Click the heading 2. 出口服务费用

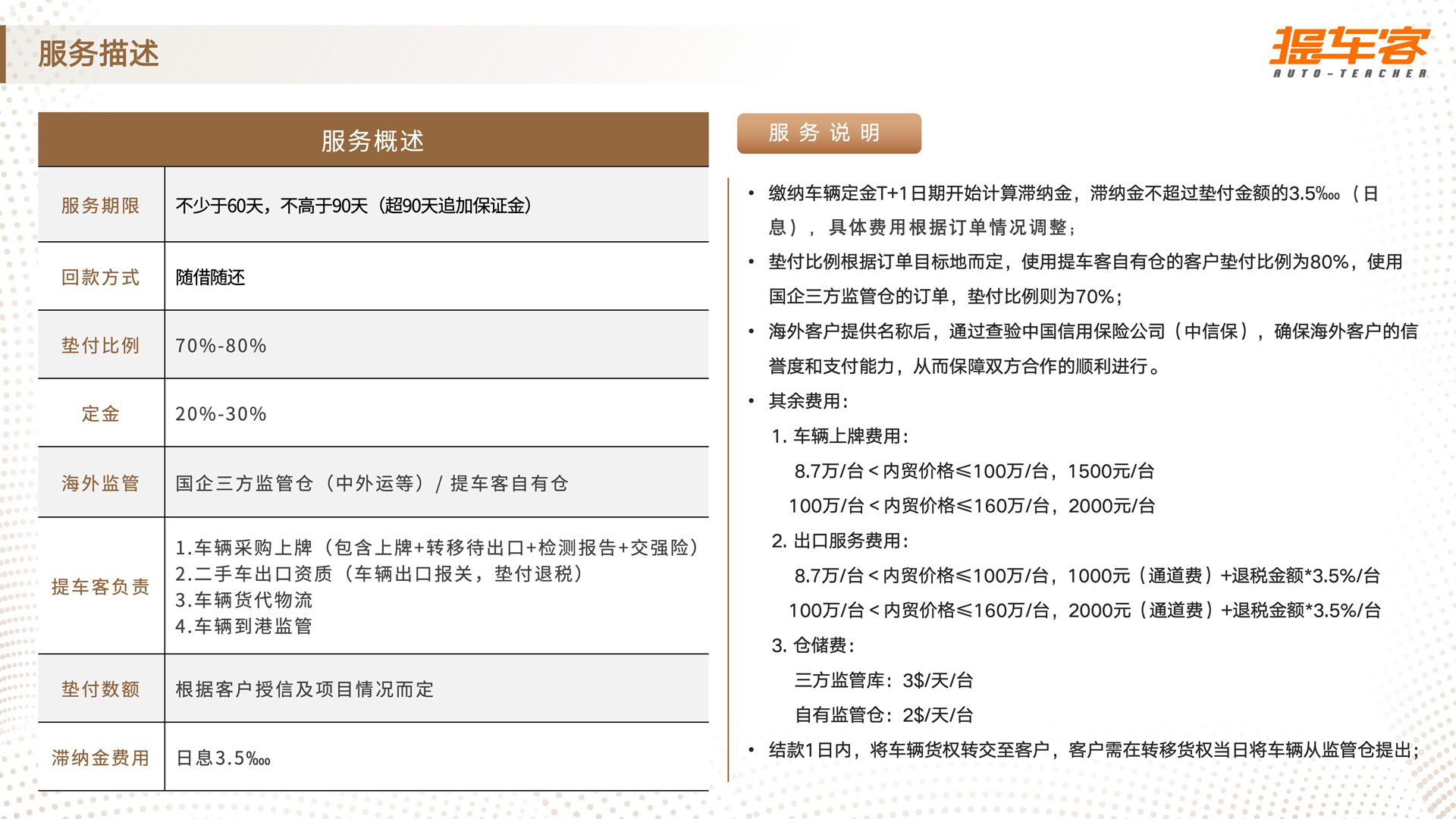[x=840, y=541]
